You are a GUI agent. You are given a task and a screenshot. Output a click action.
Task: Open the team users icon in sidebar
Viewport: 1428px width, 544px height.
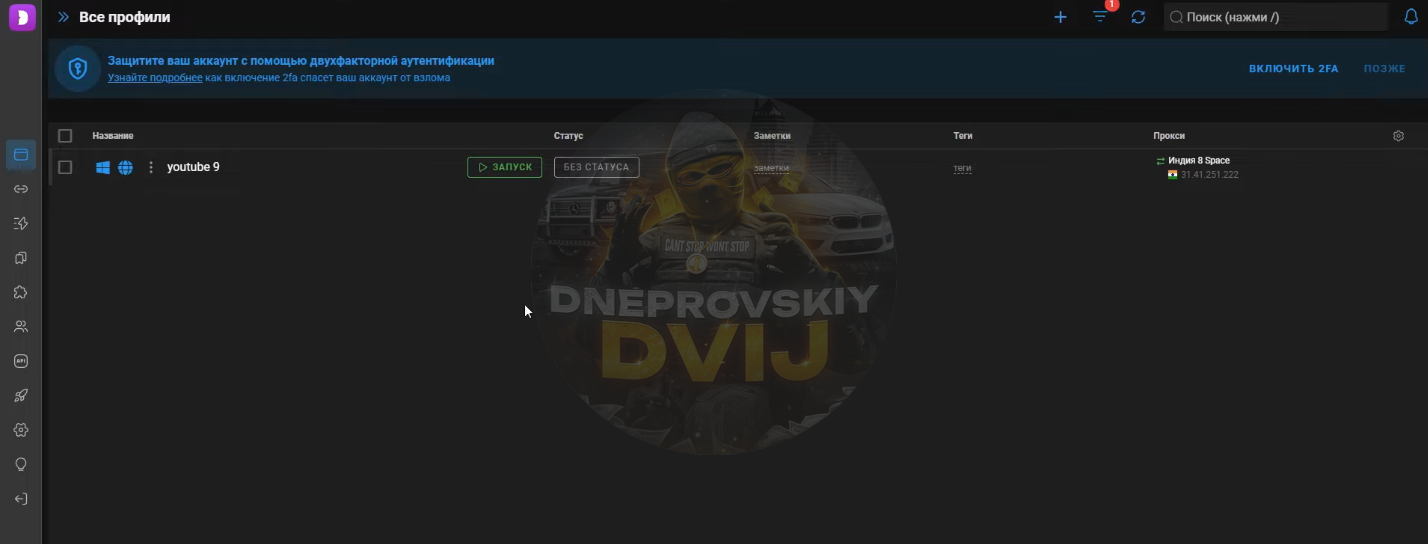[x=21, y=327]
